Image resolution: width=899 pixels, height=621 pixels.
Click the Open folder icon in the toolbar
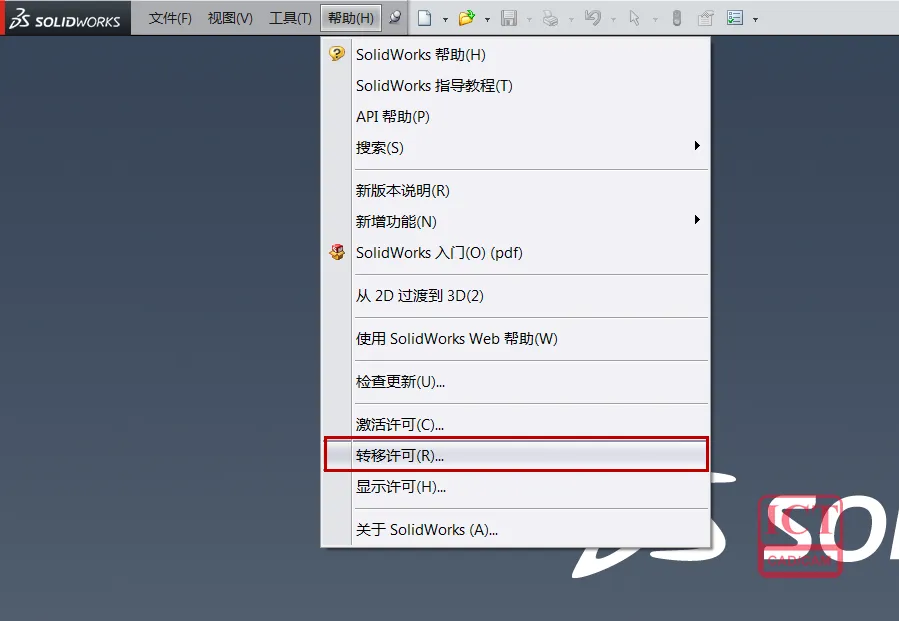tap(467, 18)
